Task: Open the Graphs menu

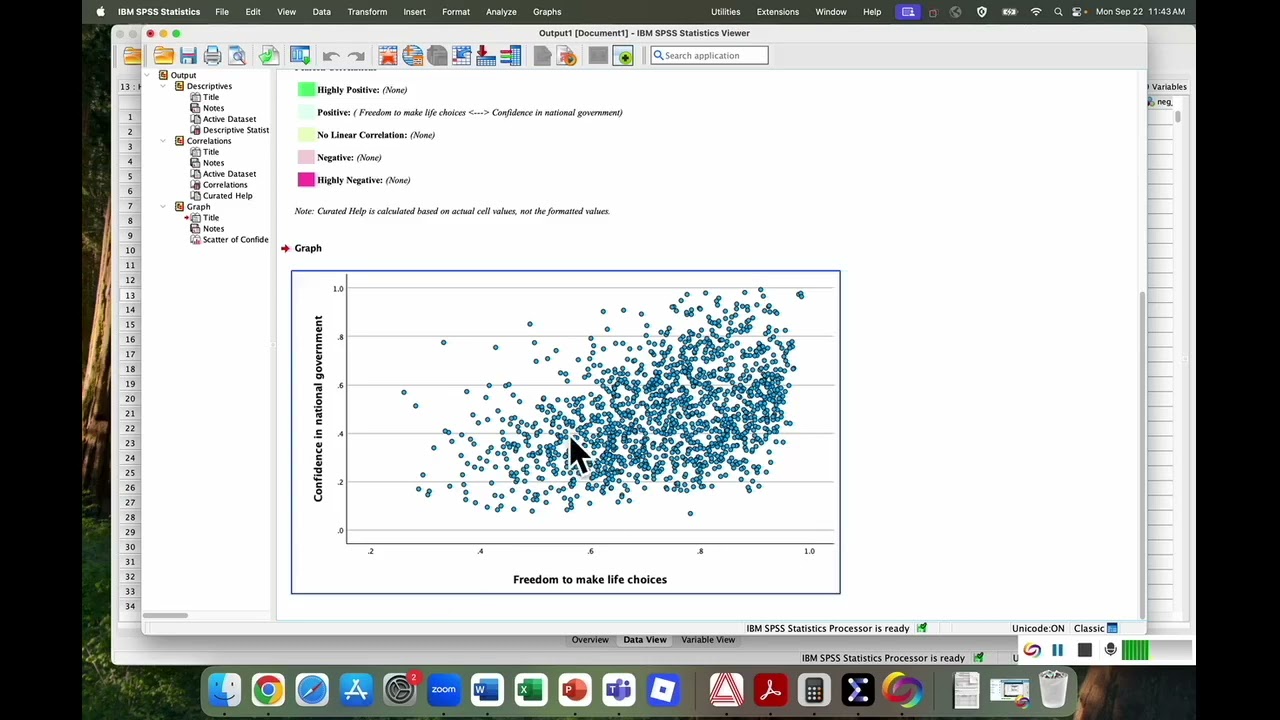Action: coord(547,11)
